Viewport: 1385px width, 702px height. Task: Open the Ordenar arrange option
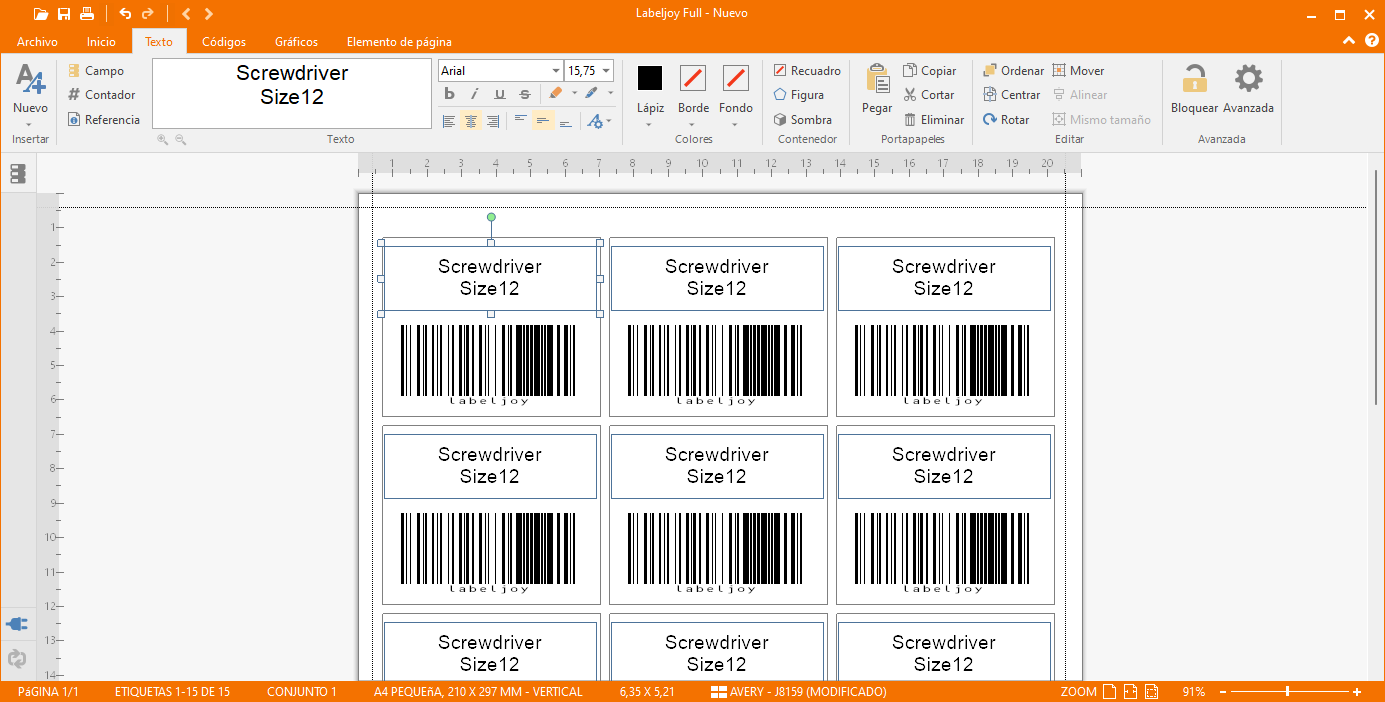[1013, 71]
